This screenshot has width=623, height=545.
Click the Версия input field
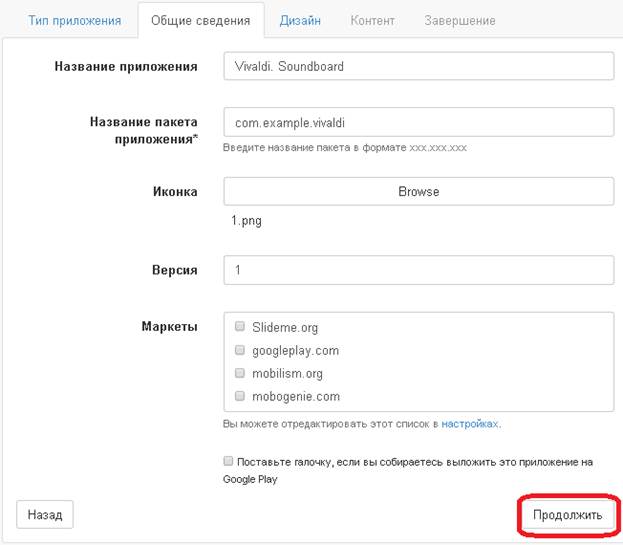coord(418,270)
